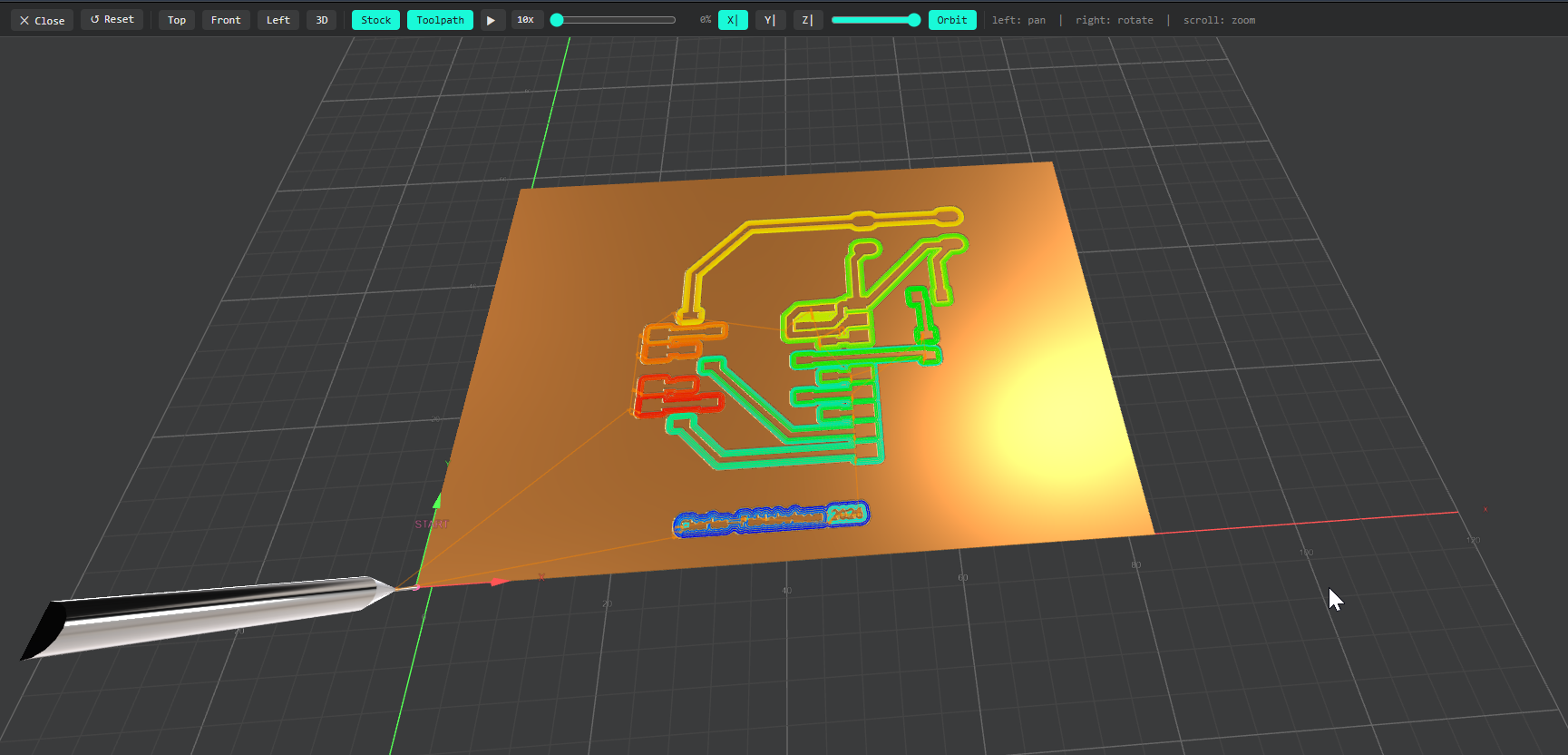
Task: Toggle Orbit navigation mode
Action: pyautogui.click(x=952, y=20)
